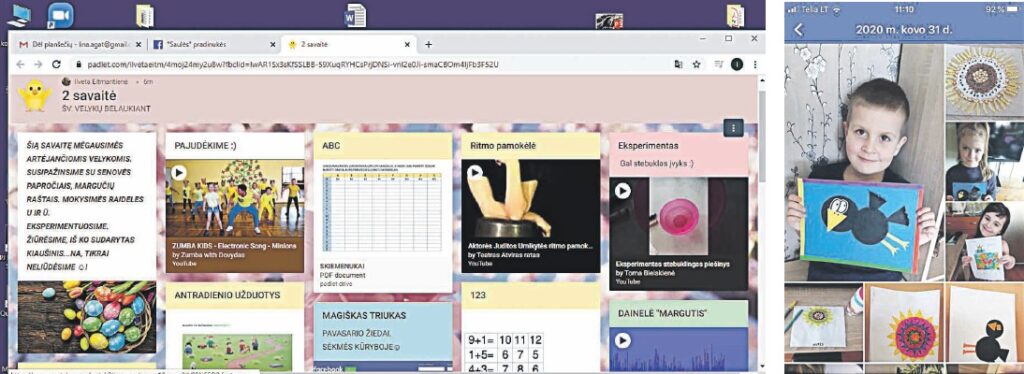Open the Zoom desktop icon

(60, 15)
